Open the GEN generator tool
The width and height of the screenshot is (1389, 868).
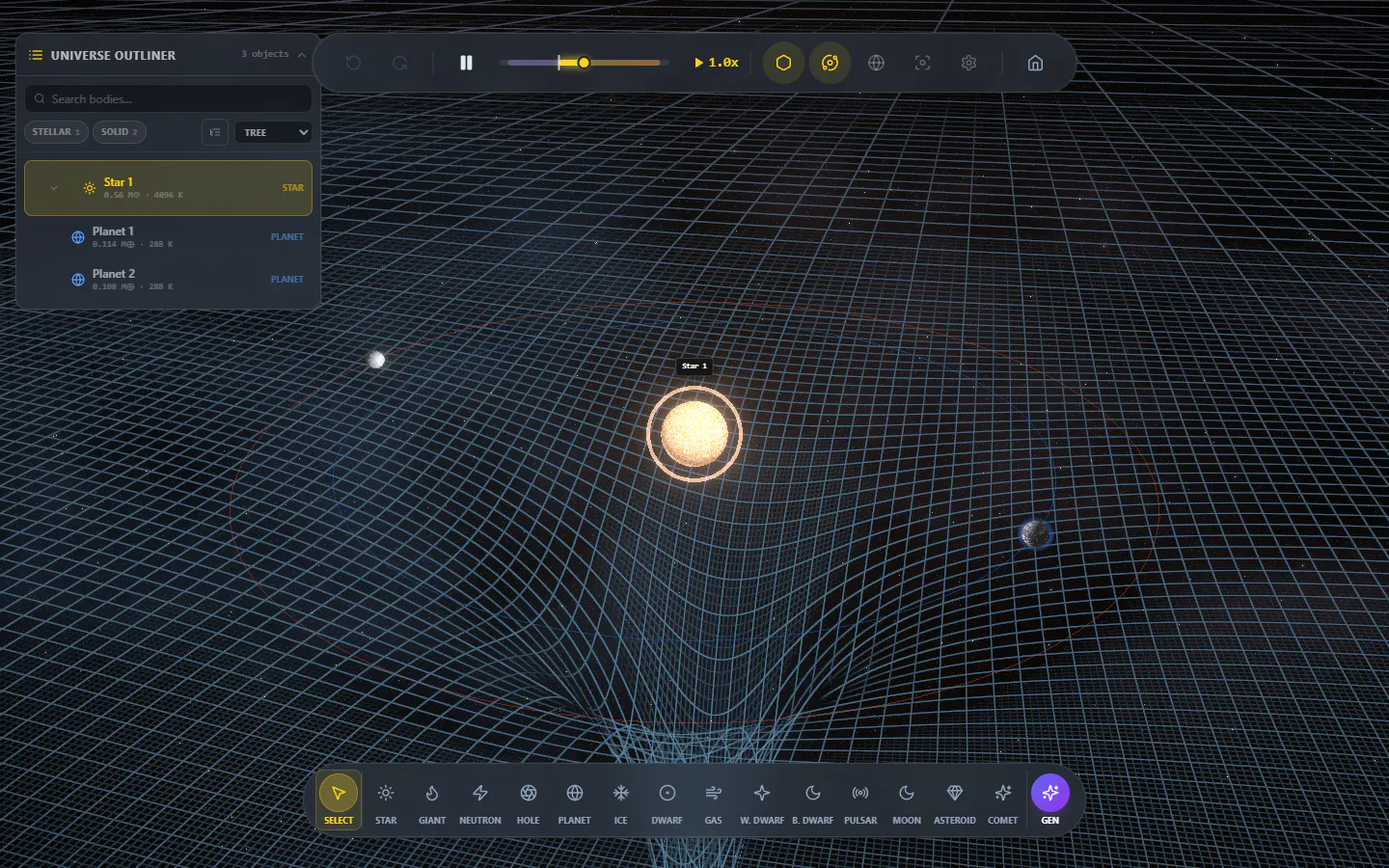click(x=1050, y=800)
